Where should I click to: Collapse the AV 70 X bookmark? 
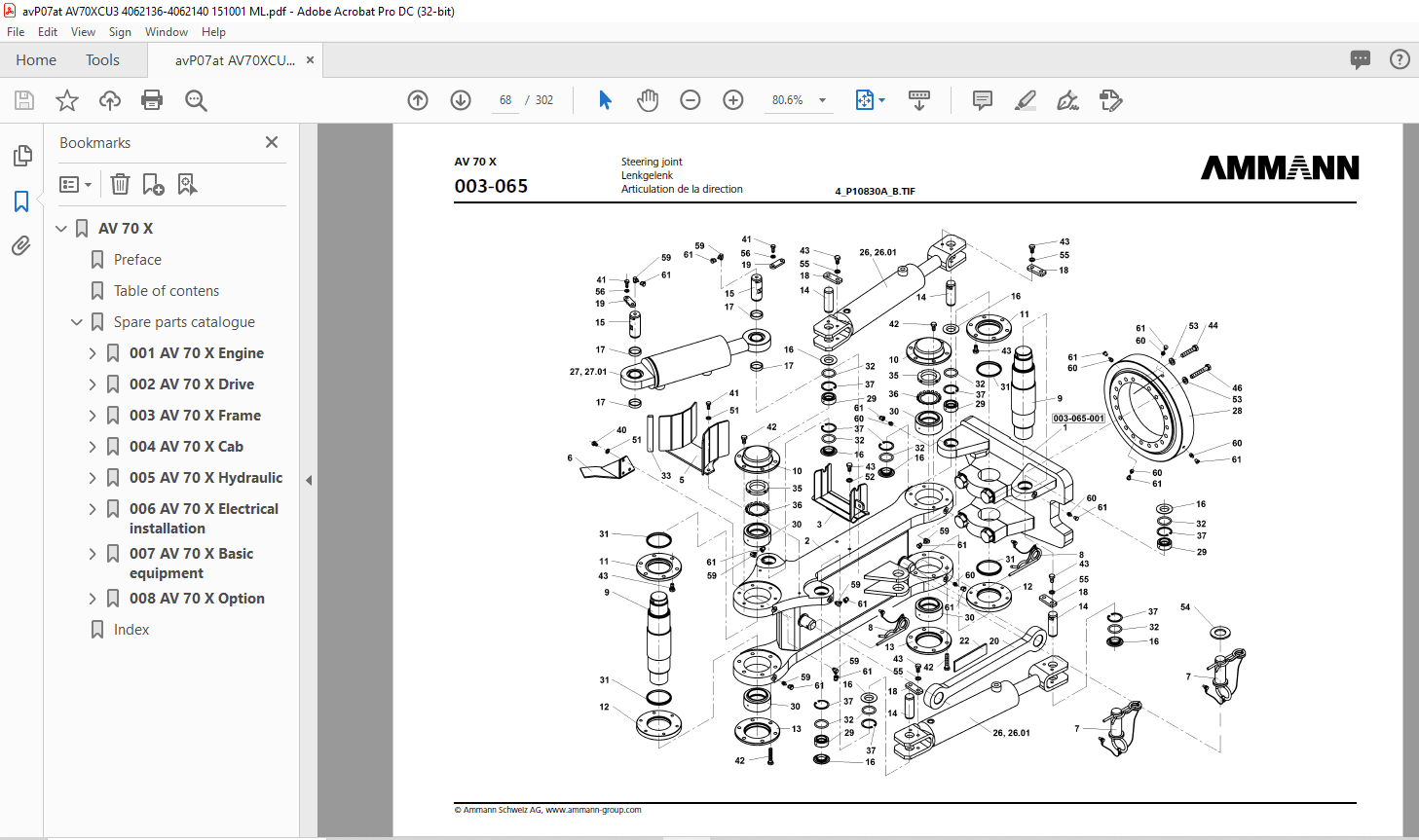pyautogui.click(x=61, y=229)
